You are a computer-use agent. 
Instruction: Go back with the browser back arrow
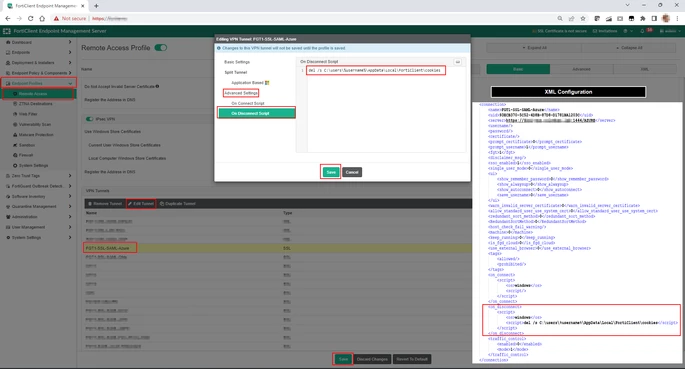click(7, 18)
